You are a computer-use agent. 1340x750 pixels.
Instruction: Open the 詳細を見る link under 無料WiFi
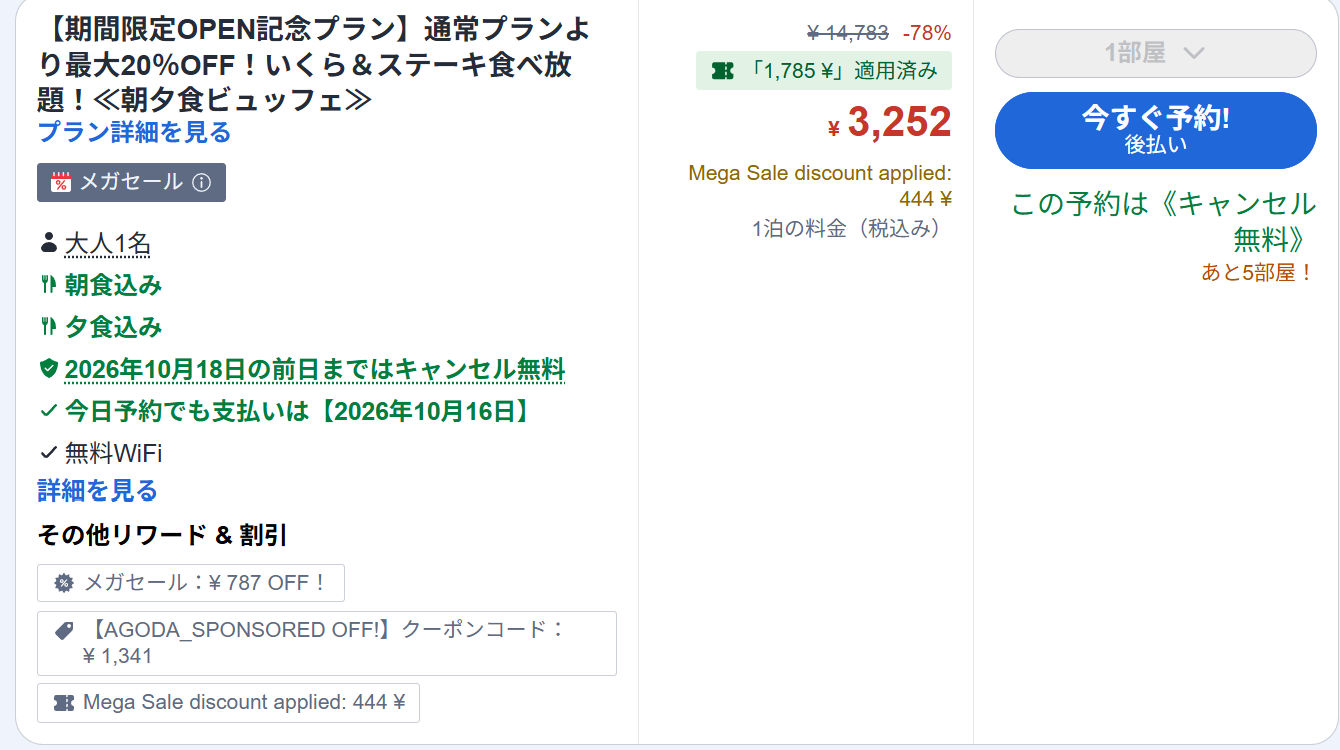tap(98, 491)
